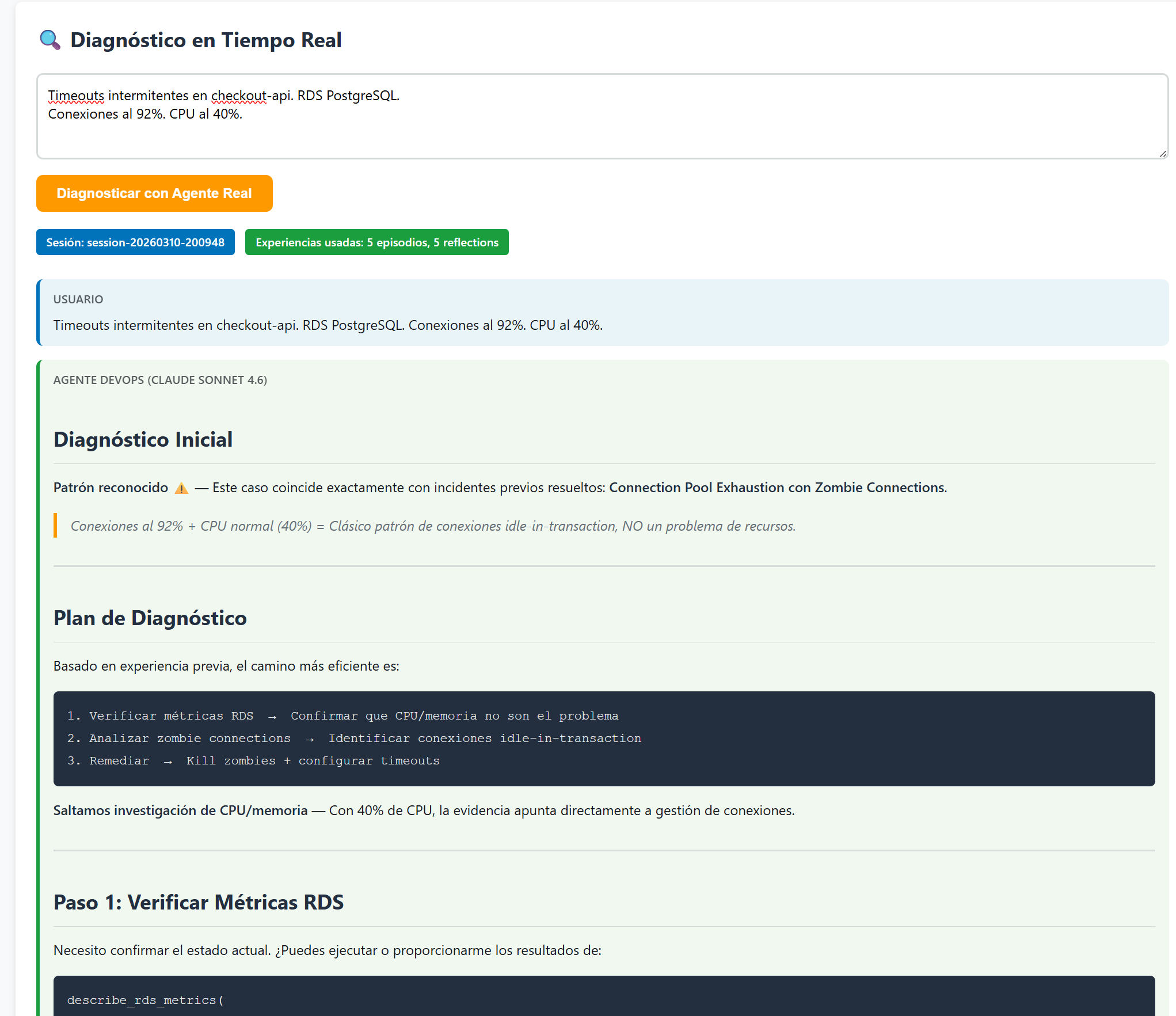Click the Plan de Diagnóstico heading
The width and height of the screenshot is (1176, 1016).
pos(150,618)
